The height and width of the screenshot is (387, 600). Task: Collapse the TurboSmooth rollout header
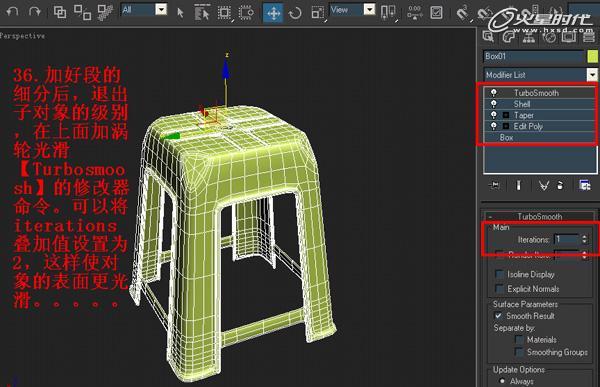(x=540, y=216)
